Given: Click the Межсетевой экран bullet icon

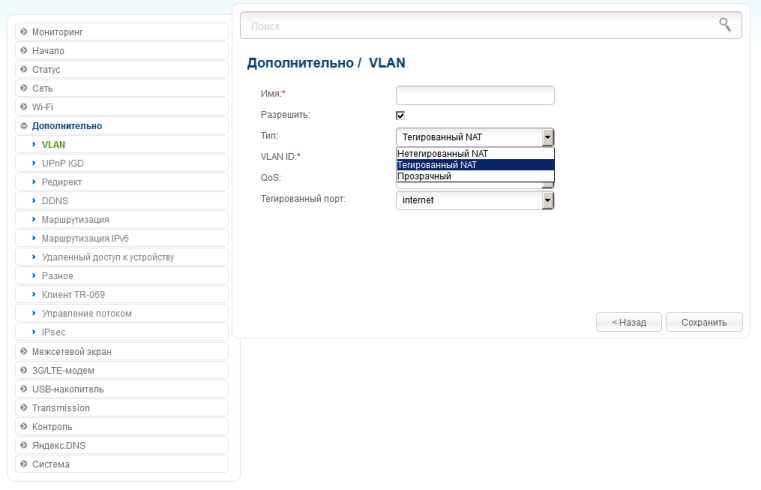Looking at the screenshot, I should [x=23, y=351].
